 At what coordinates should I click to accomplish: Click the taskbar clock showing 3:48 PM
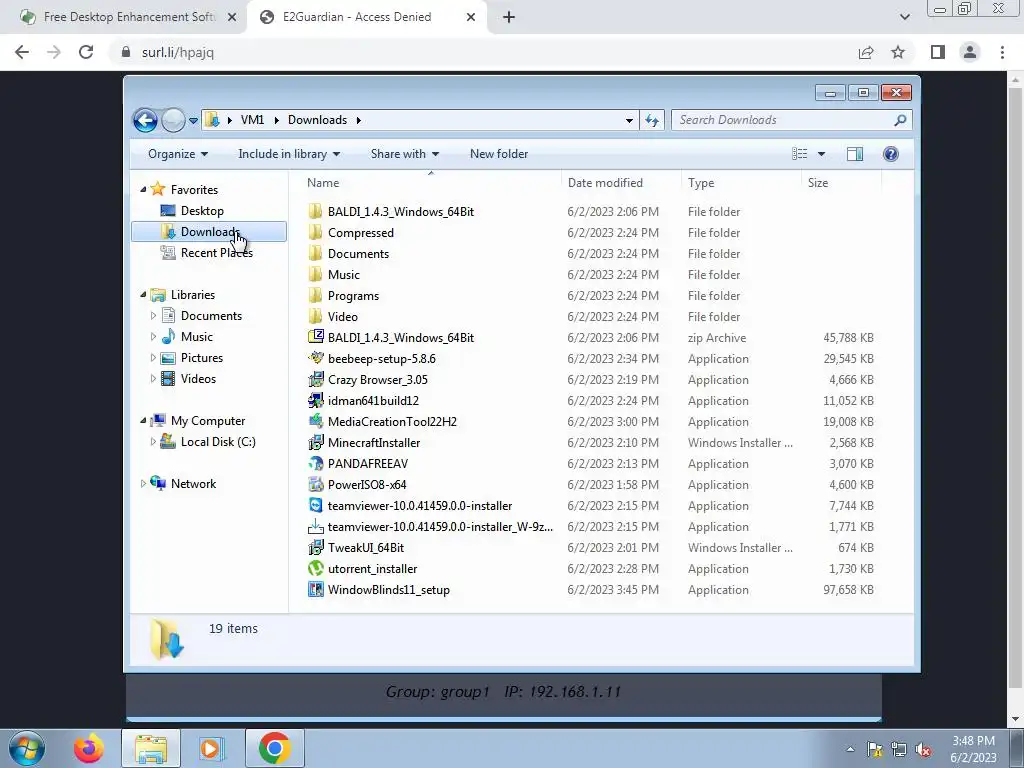(x=973, y=749)
